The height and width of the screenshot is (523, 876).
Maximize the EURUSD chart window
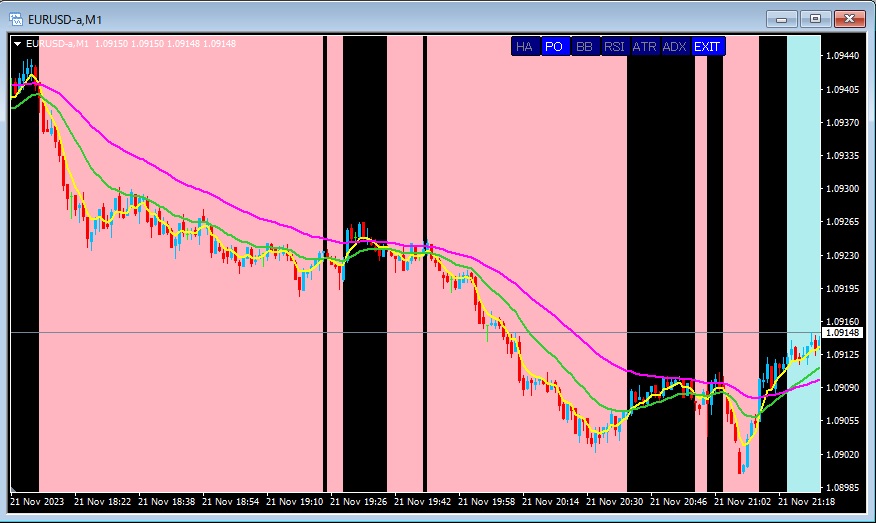coord(815,19)
